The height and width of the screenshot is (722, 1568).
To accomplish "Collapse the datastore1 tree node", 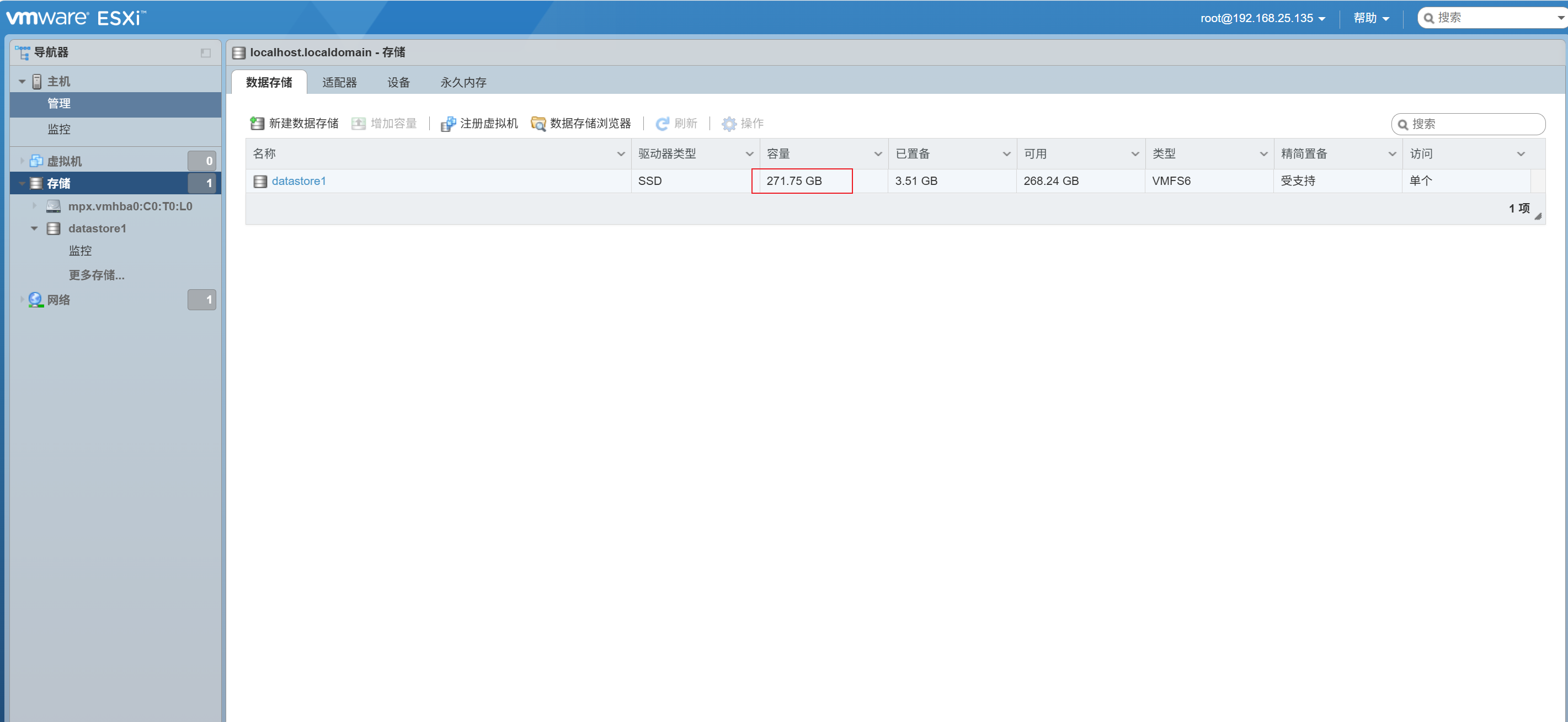I will pos(35,229).
